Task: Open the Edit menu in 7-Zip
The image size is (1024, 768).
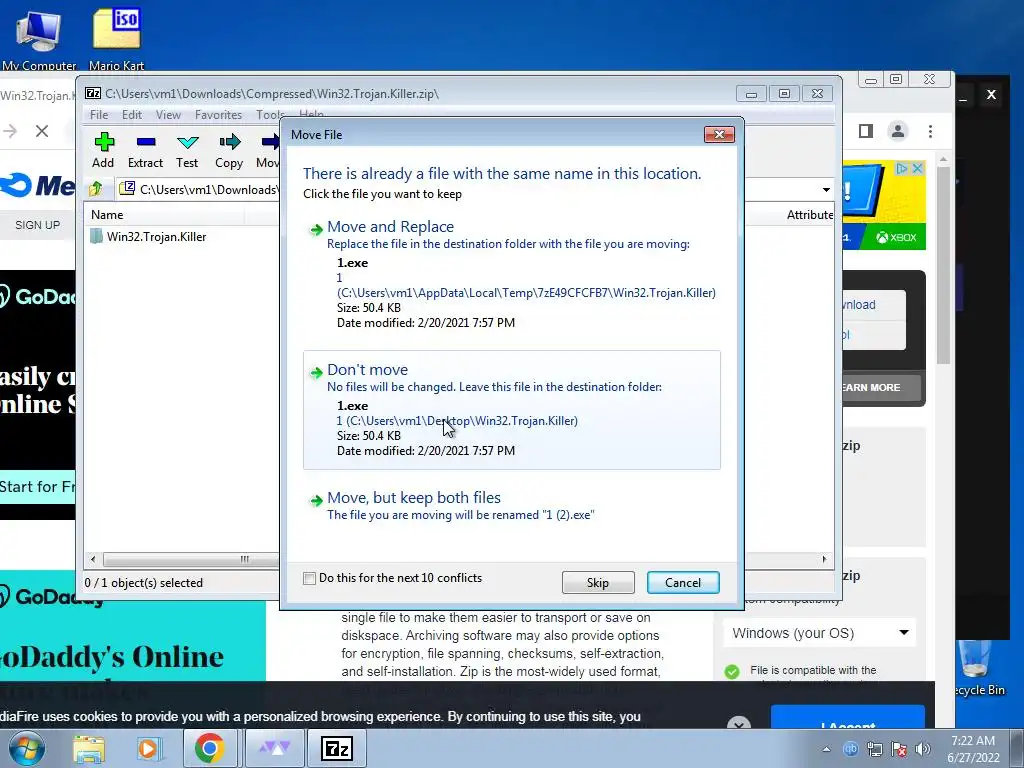Action: [131, 114]
